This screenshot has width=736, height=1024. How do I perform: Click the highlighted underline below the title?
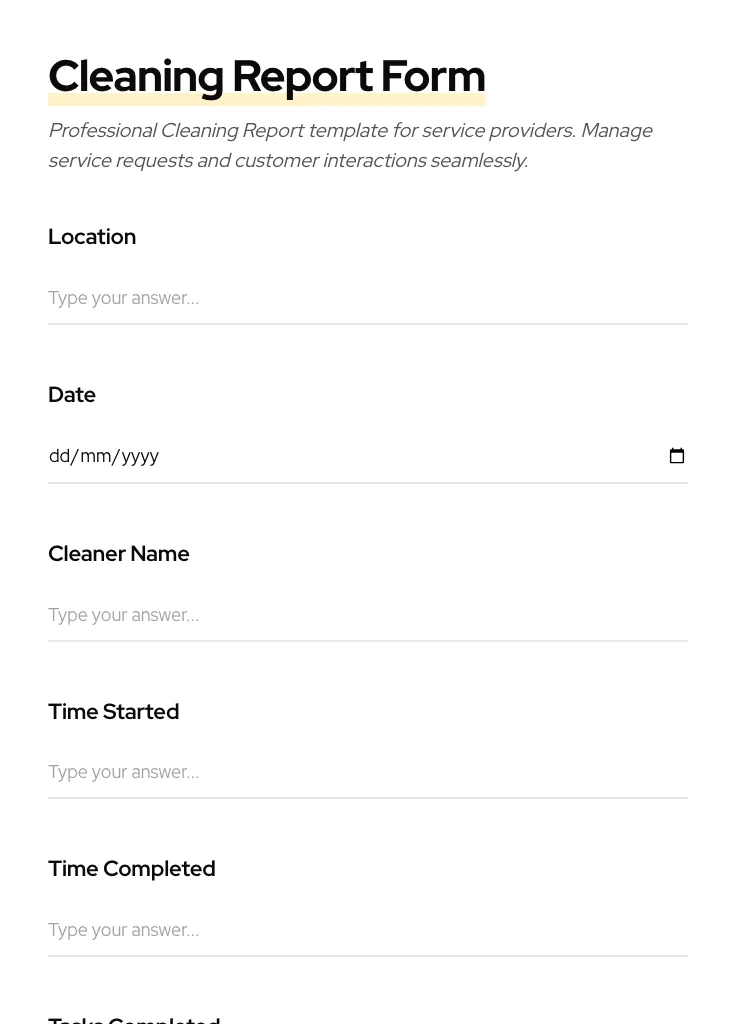coord(266,99)
